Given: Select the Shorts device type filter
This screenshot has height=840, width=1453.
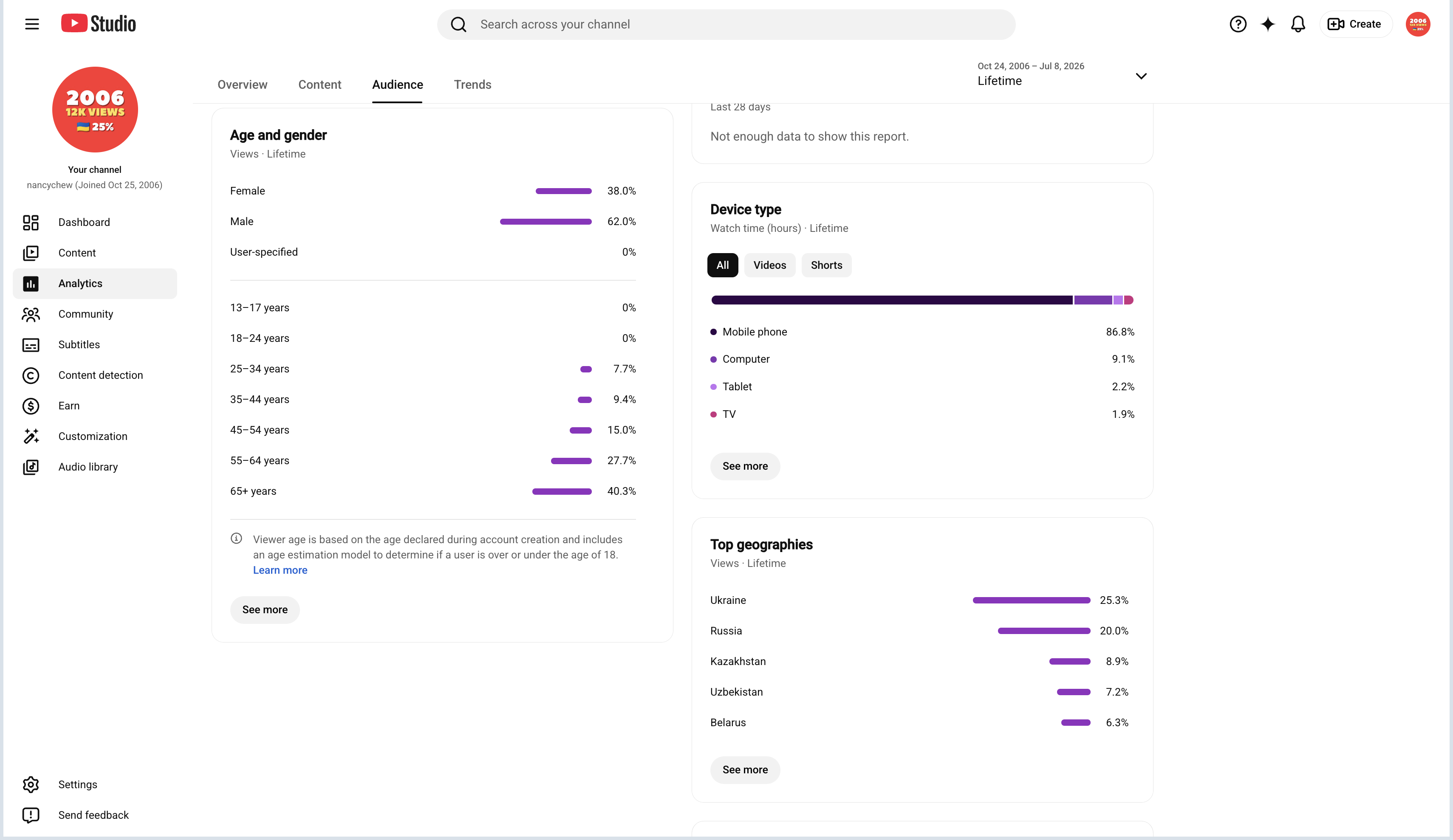Looking at the screenshot, I should pos(826,265).
